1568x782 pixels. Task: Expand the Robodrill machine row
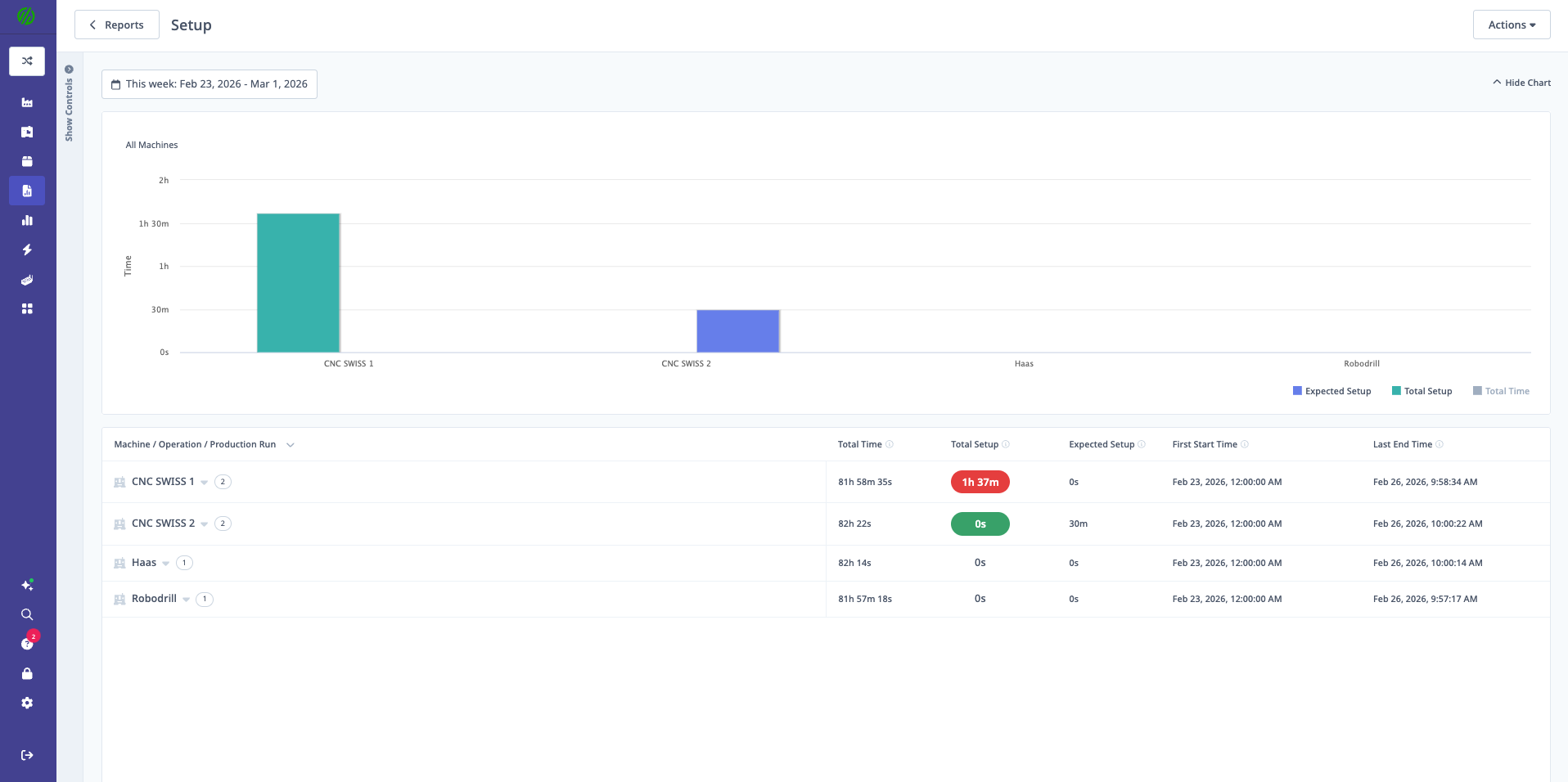tap(187, 599)
